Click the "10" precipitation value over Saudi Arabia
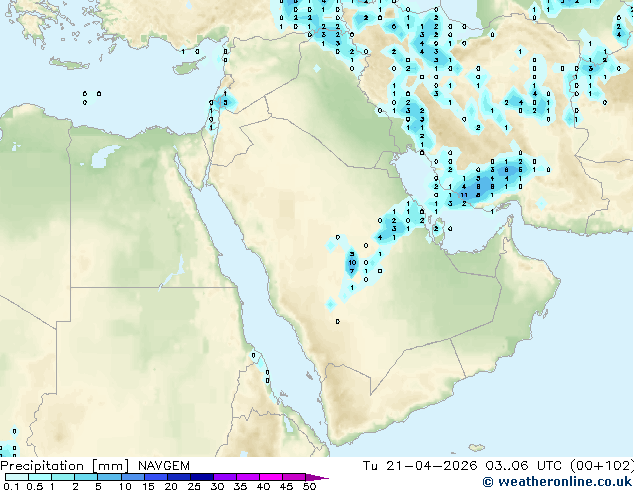The height and width of the screenshot is (490, 634). (x=352, y=263)
